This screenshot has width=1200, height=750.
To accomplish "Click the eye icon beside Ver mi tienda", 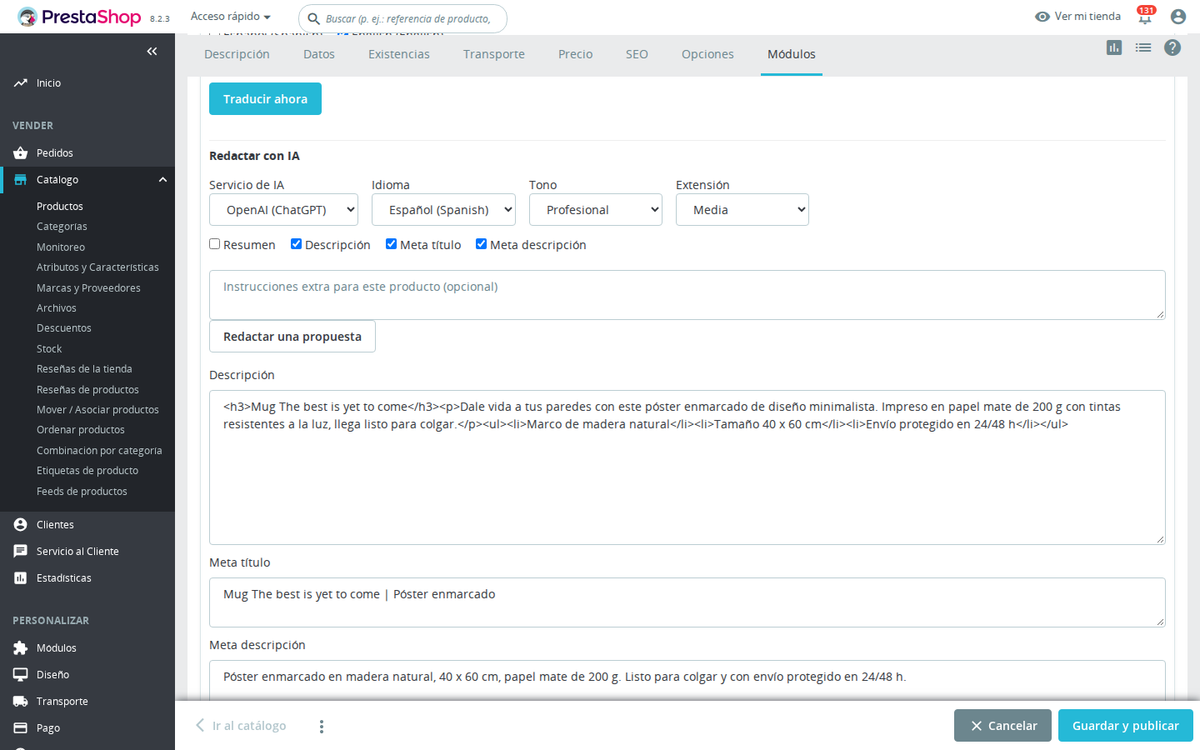I will 1043,17.
